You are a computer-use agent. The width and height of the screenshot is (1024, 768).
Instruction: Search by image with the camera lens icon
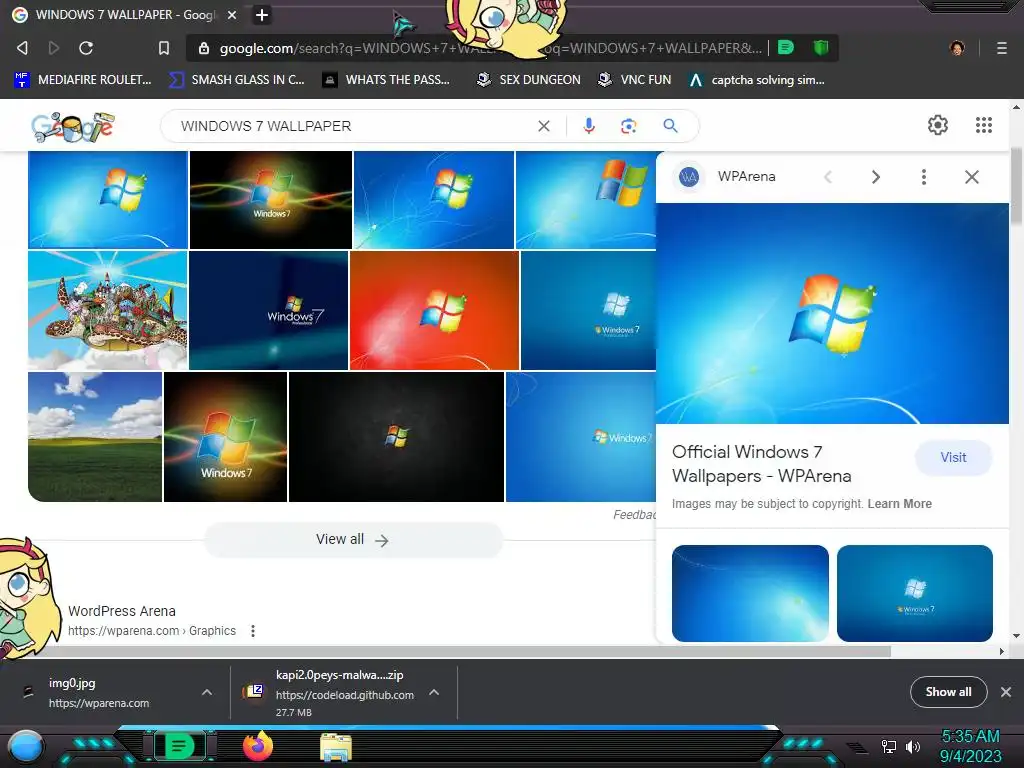629,126
